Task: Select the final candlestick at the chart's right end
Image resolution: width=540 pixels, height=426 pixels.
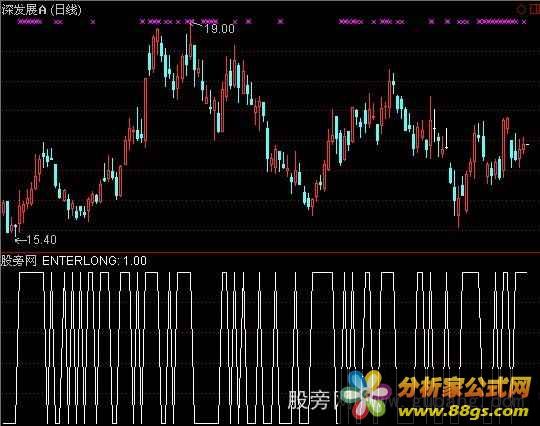Action: click(524, 145)
